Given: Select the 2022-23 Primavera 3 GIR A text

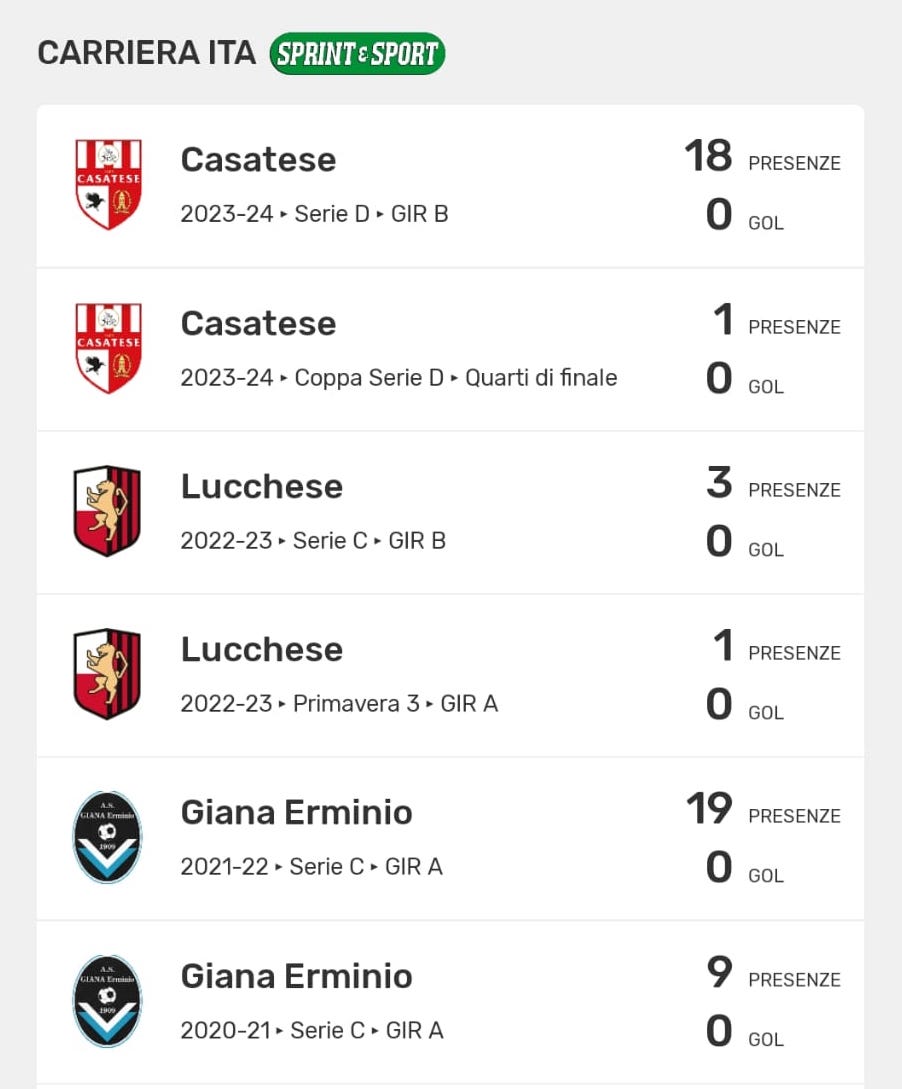Looking at the screenshot, I should (339, 704).
